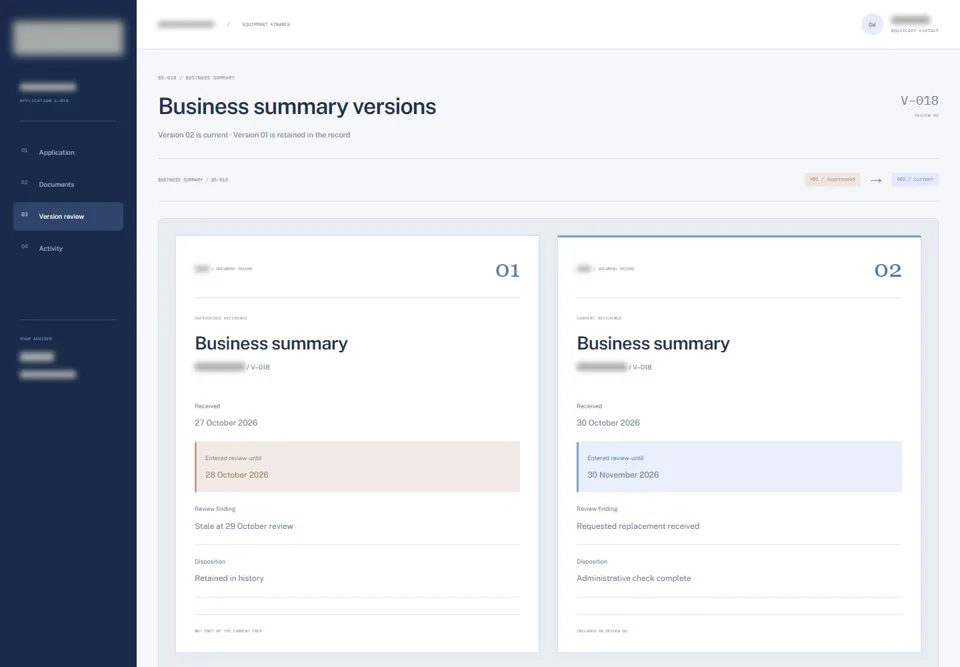Click the large 01 version number
The width and height of the screenshot is (960, 667).
point(508,270)
